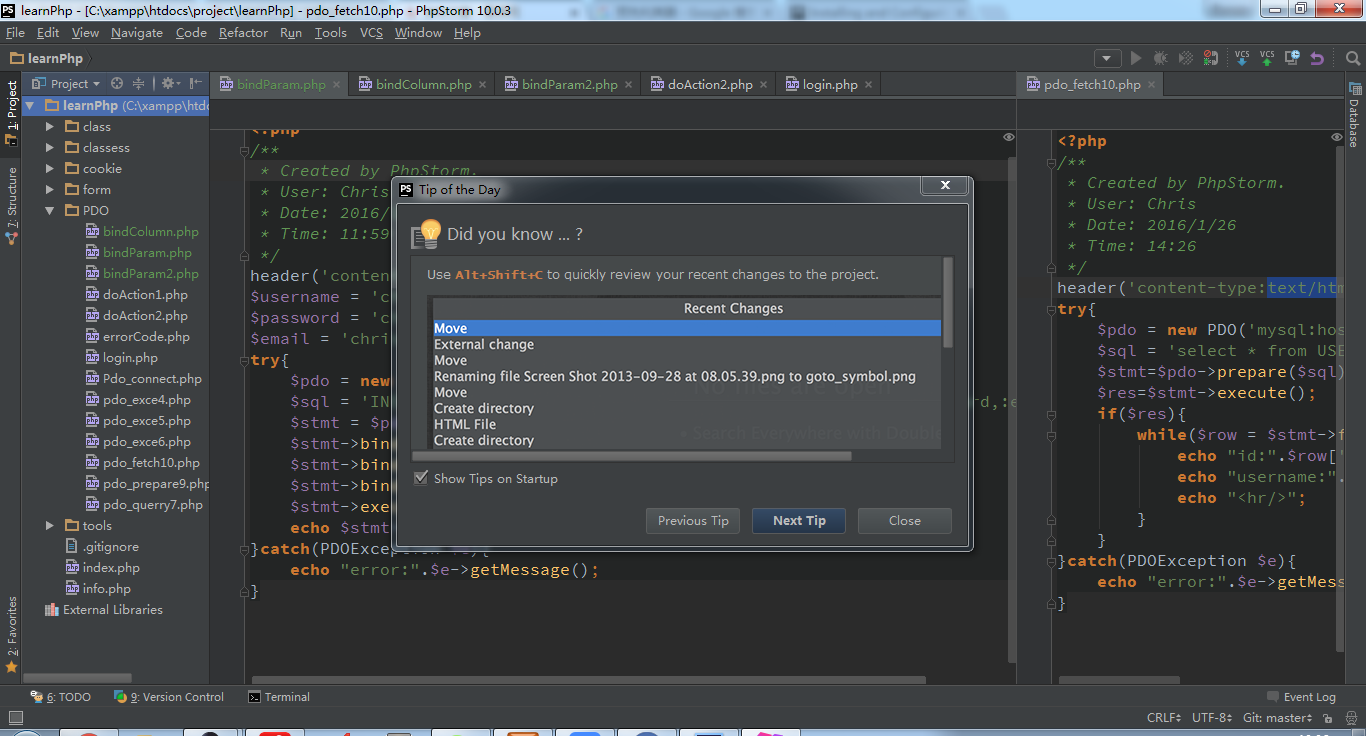Open run configuration dropdown

[x=1107, y=59]
